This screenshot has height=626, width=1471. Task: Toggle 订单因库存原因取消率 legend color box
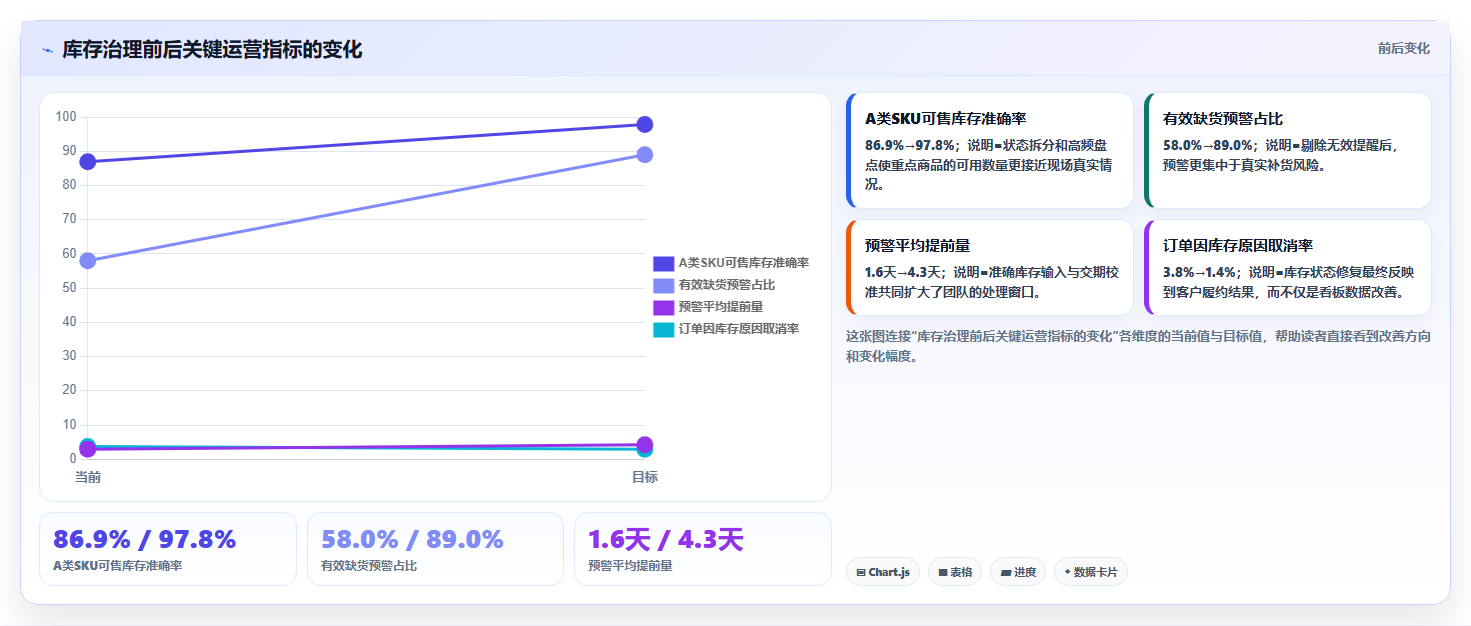pos(663,329)
